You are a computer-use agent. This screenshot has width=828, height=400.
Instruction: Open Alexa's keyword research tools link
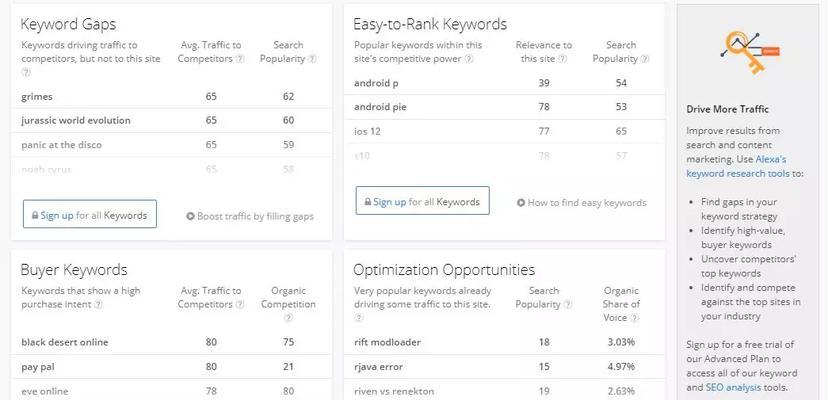click(x=737, y=166)
